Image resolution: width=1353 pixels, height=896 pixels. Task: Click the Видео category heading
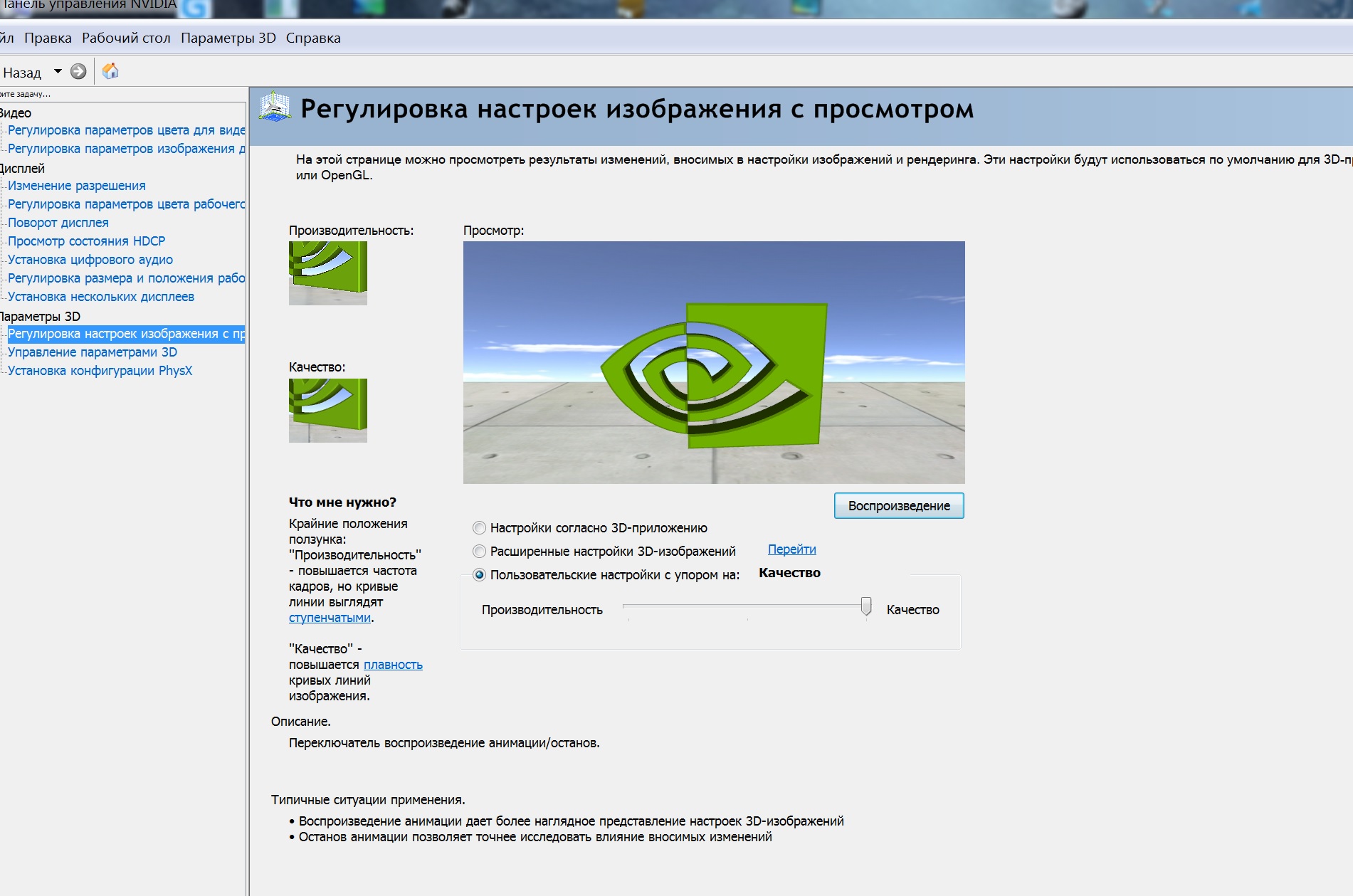[16, 113]
